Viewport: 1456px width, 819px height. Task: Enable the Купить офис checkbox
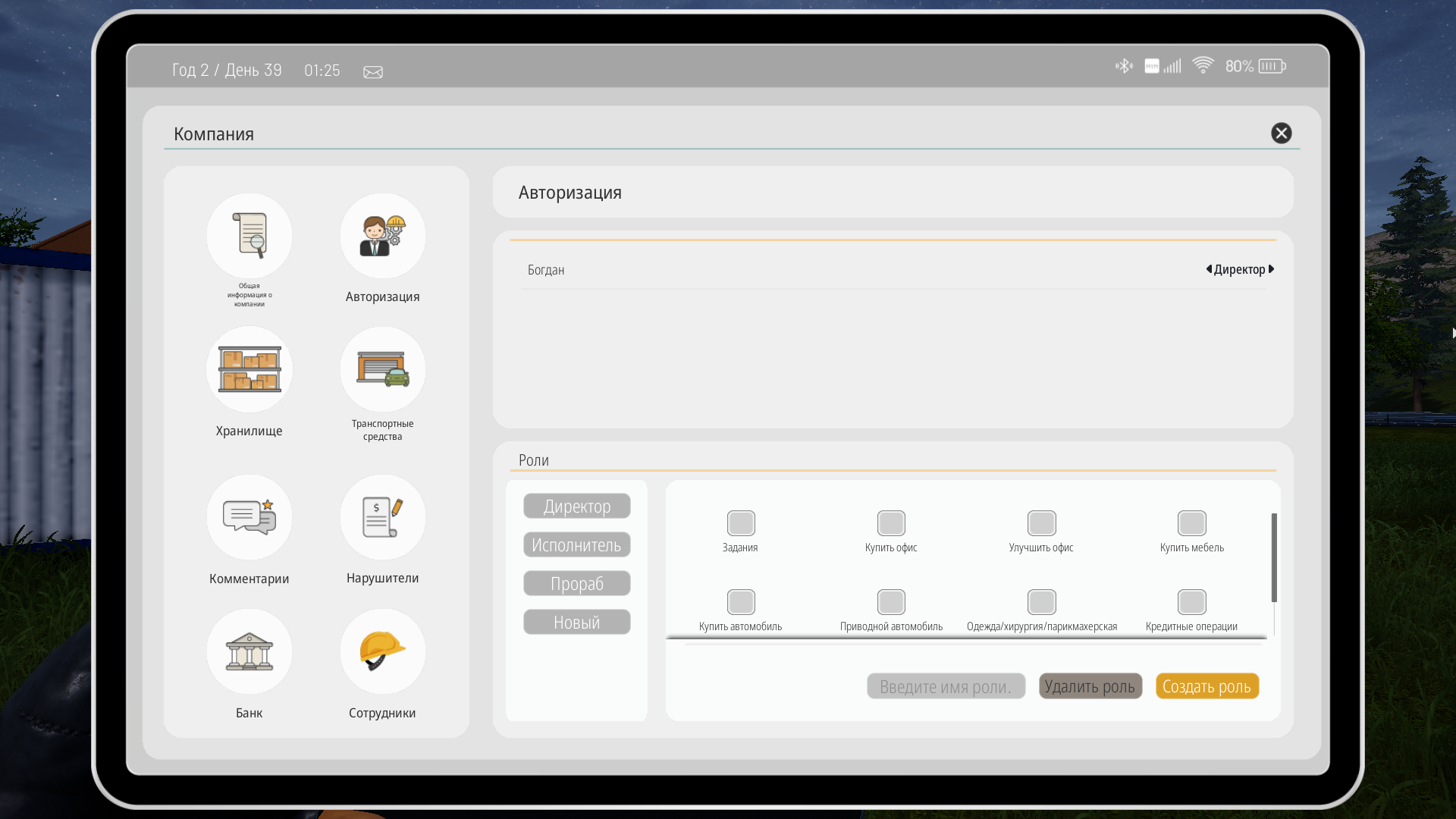(891, 523)
